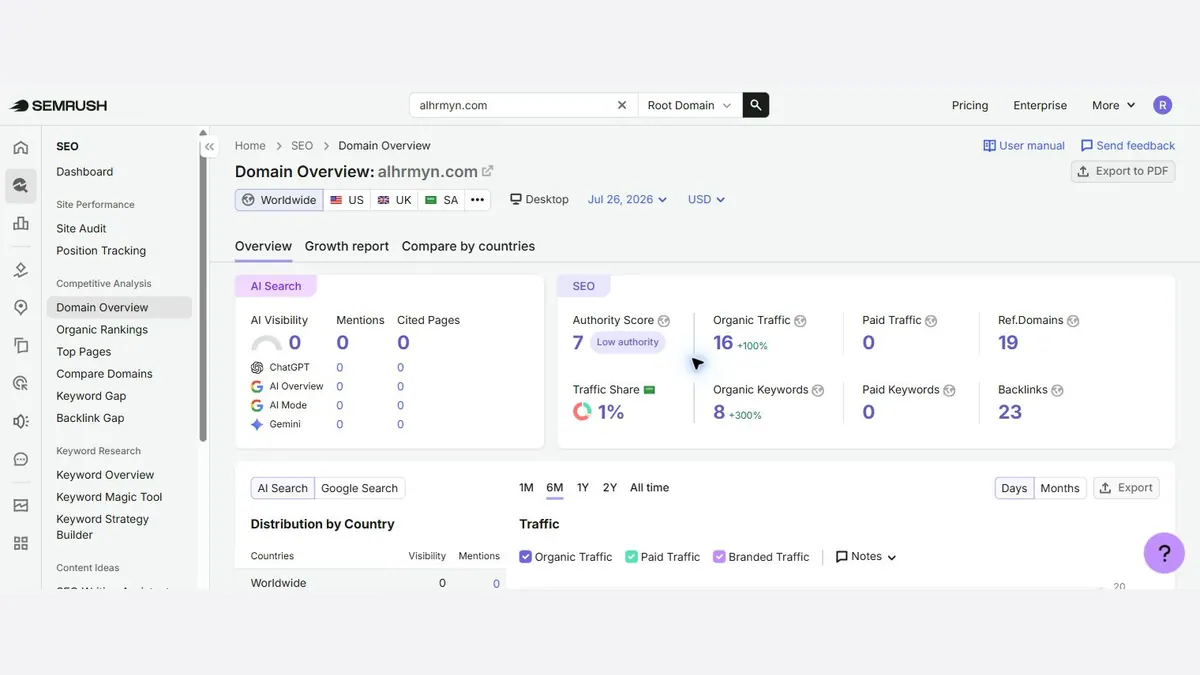Select the Worldwide database button

279,200
